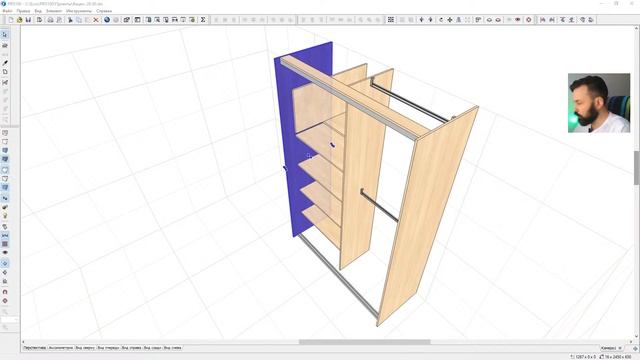Click the red ring toolbar icon

pos(529,20)
